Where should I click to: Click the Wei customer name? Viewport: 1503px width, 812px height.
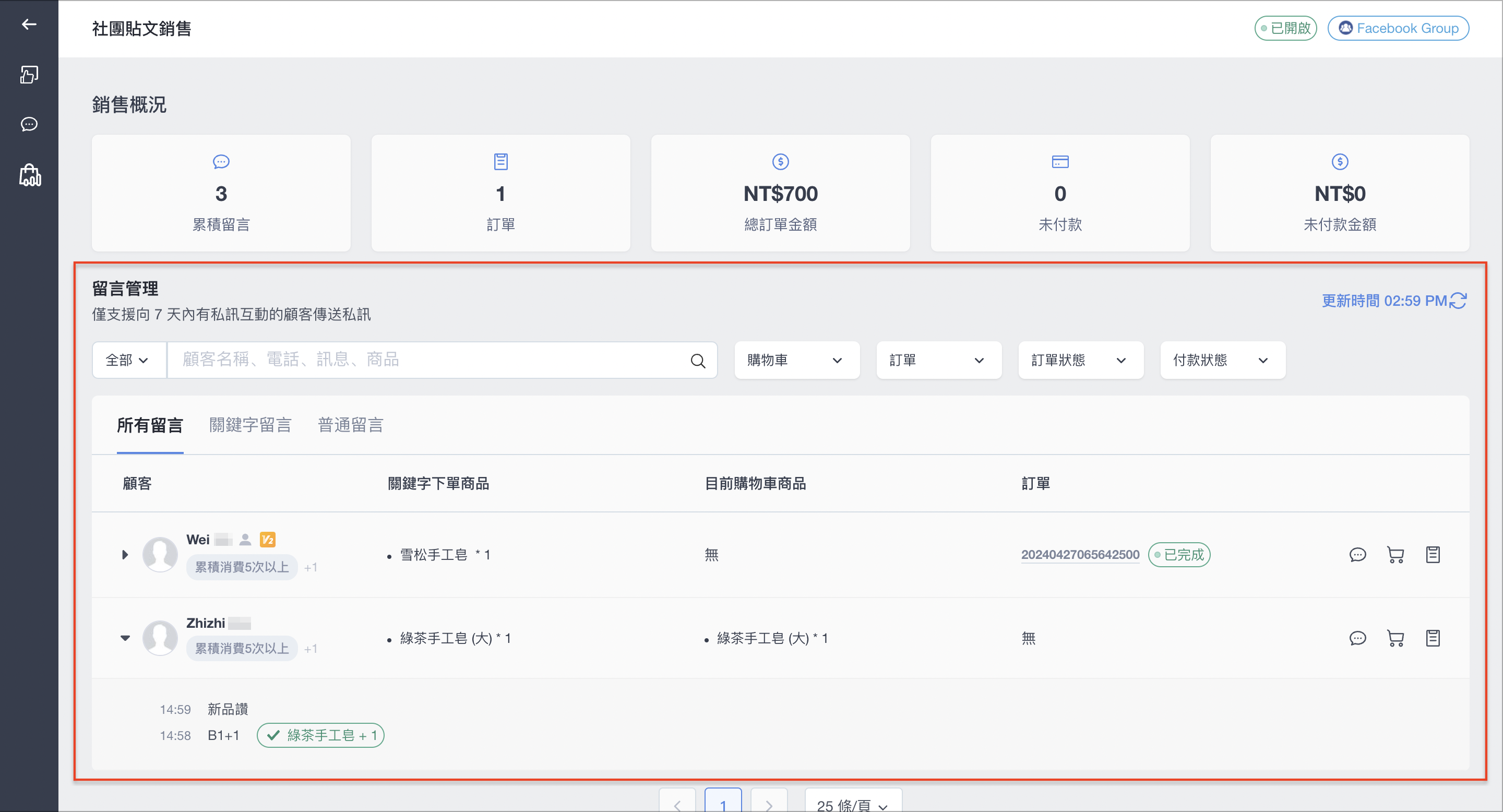[198, 540]
